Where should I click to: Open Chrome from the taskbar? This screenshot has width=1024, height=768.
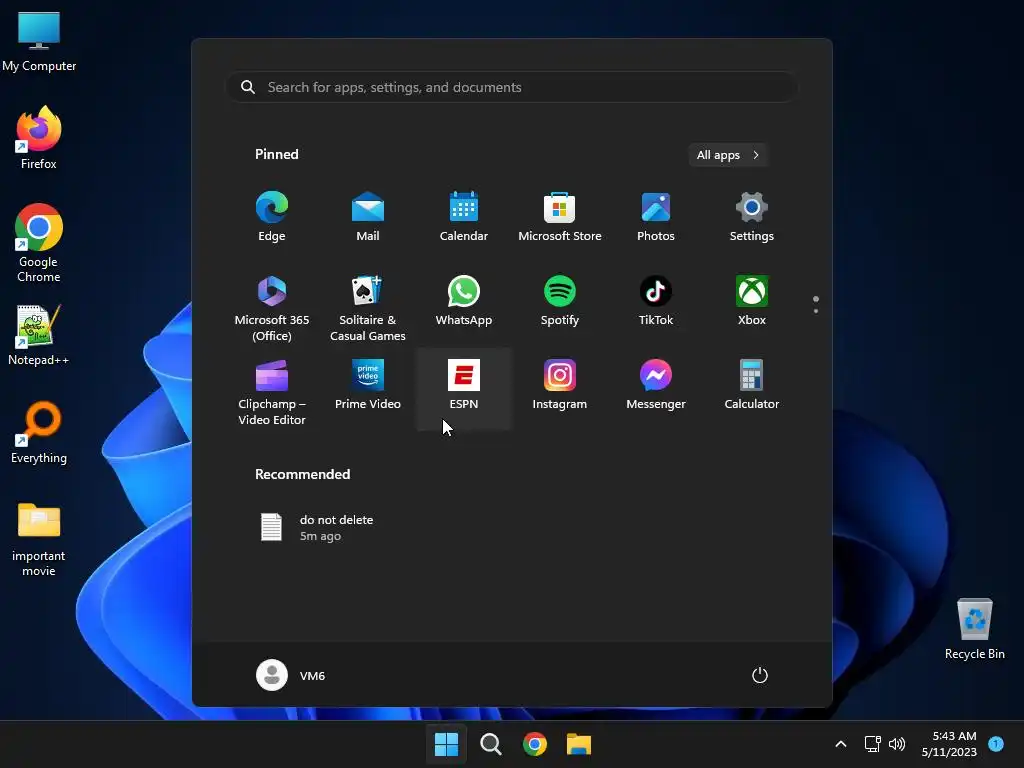pyautogui.click(x=534, y=744)
